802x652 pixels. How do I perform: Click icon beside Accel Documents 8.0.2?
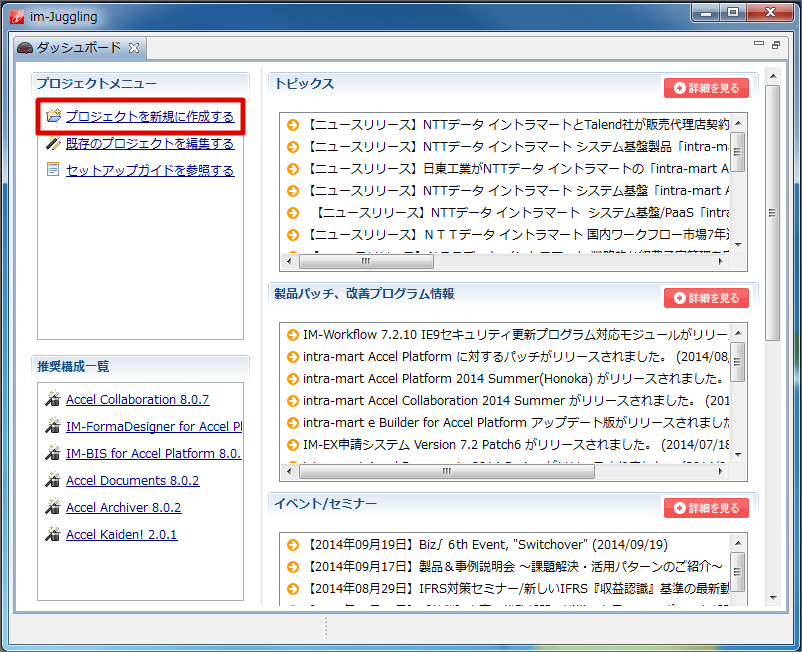(53, 480)
